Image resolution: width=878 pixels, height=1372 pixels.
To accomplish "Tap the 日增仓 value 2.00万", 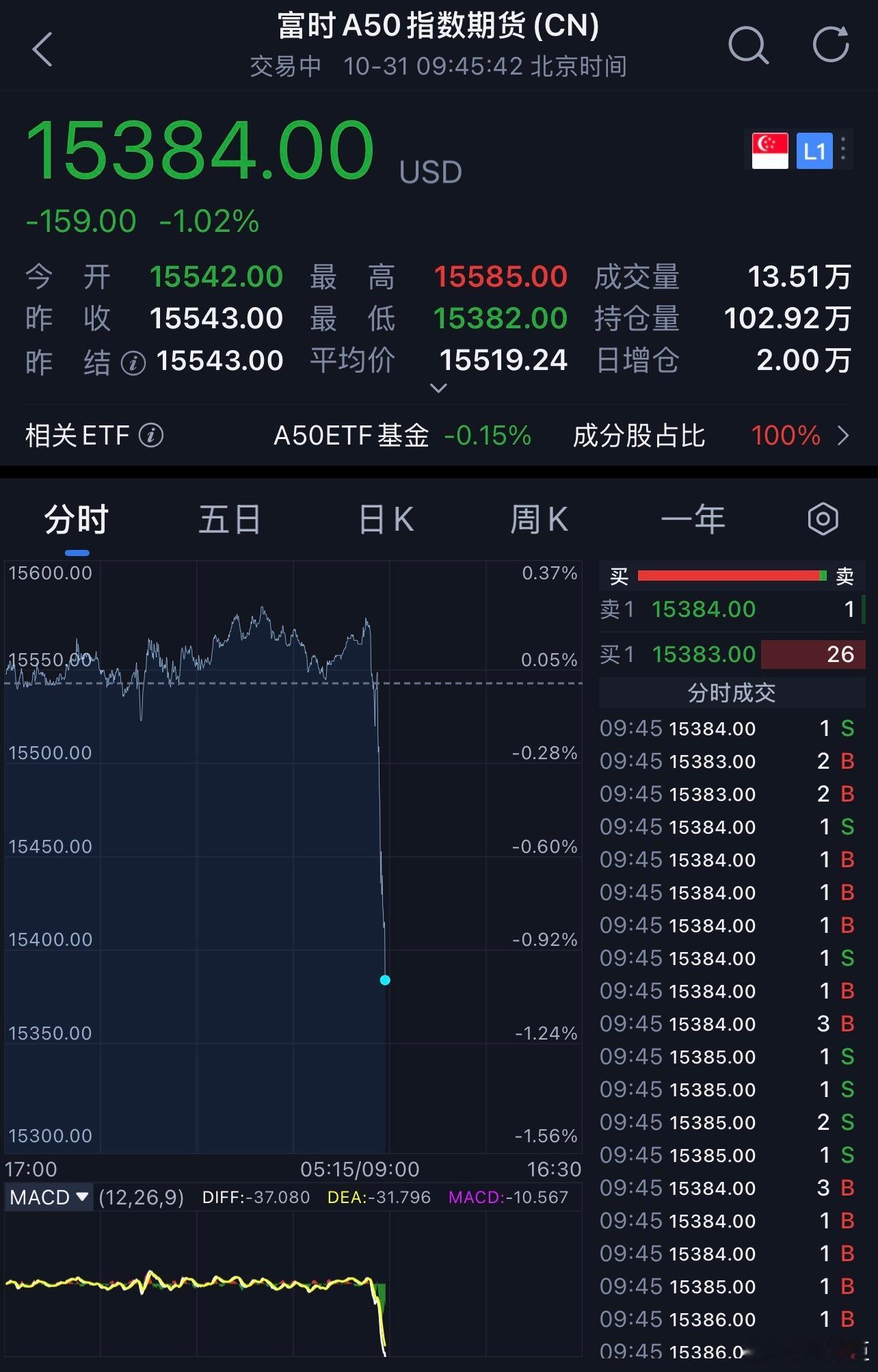I will [804, 360].
